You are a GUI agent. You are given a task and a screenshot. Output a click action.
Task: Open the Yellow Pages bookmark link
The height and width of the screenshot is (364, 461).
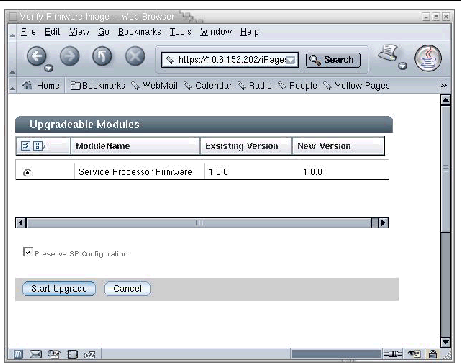coord(356,86)
